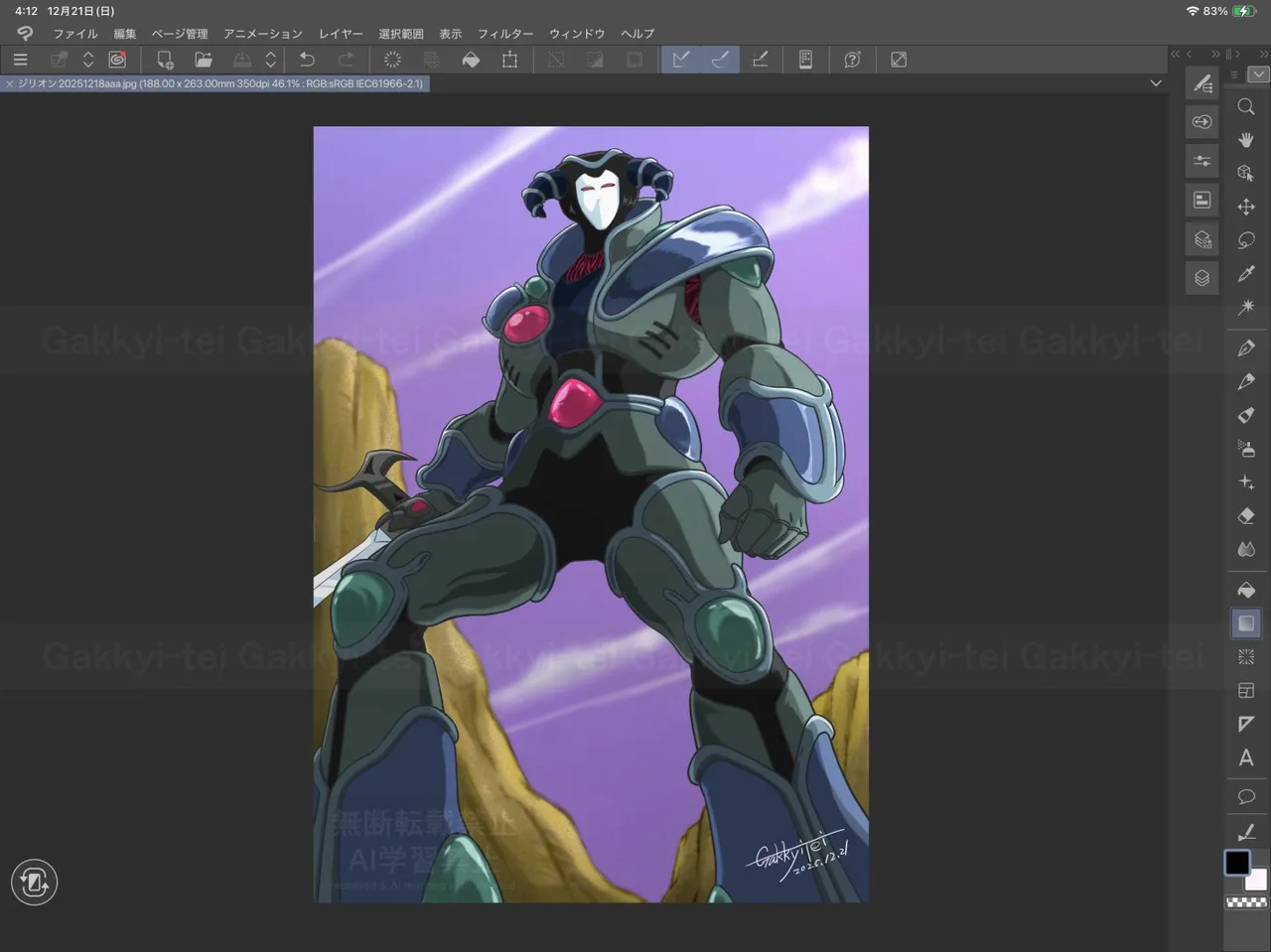Viewport: 1271px width, 952px height.
Task: Toggle the edge keyboard rotate button
Action: (34, 883)
